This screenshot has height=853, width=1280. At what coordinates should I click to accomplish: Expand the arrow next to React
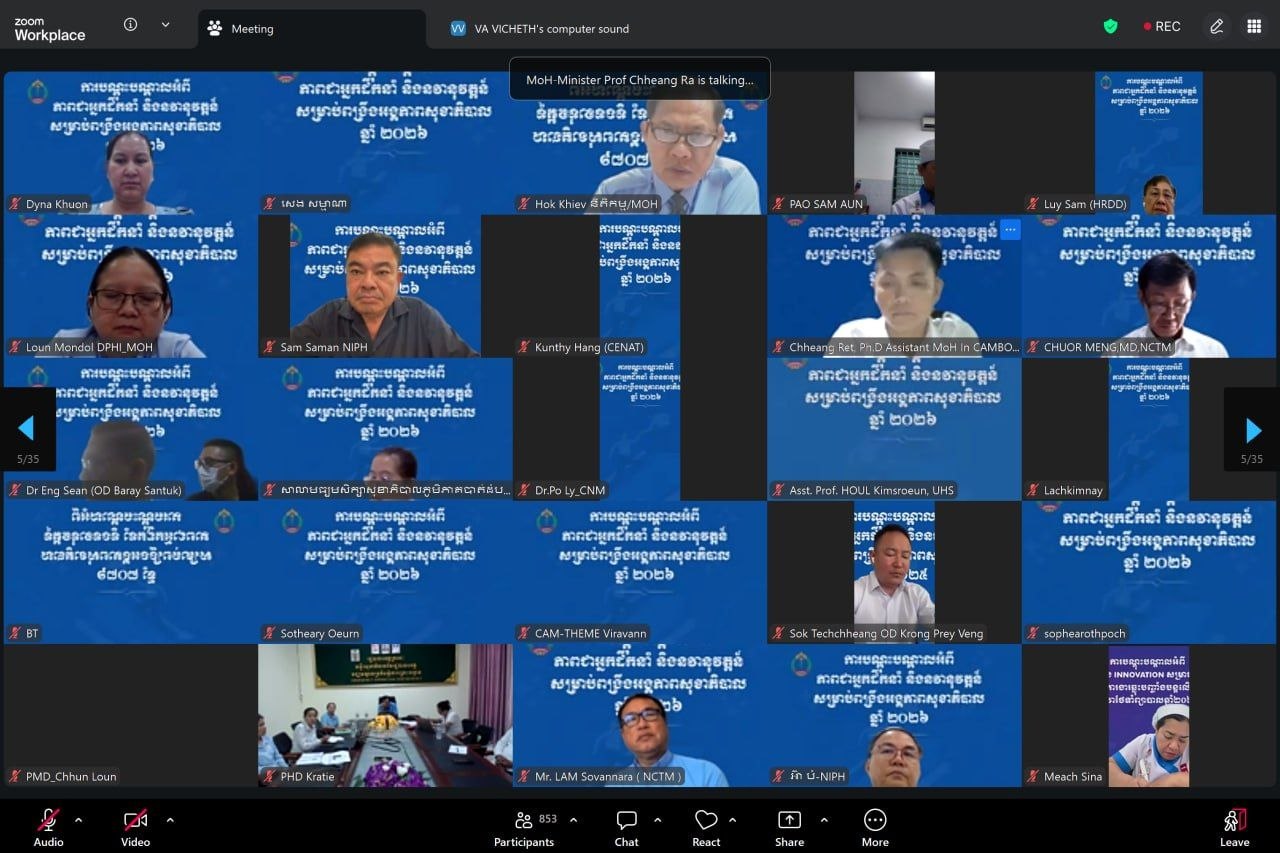point(732,820)
